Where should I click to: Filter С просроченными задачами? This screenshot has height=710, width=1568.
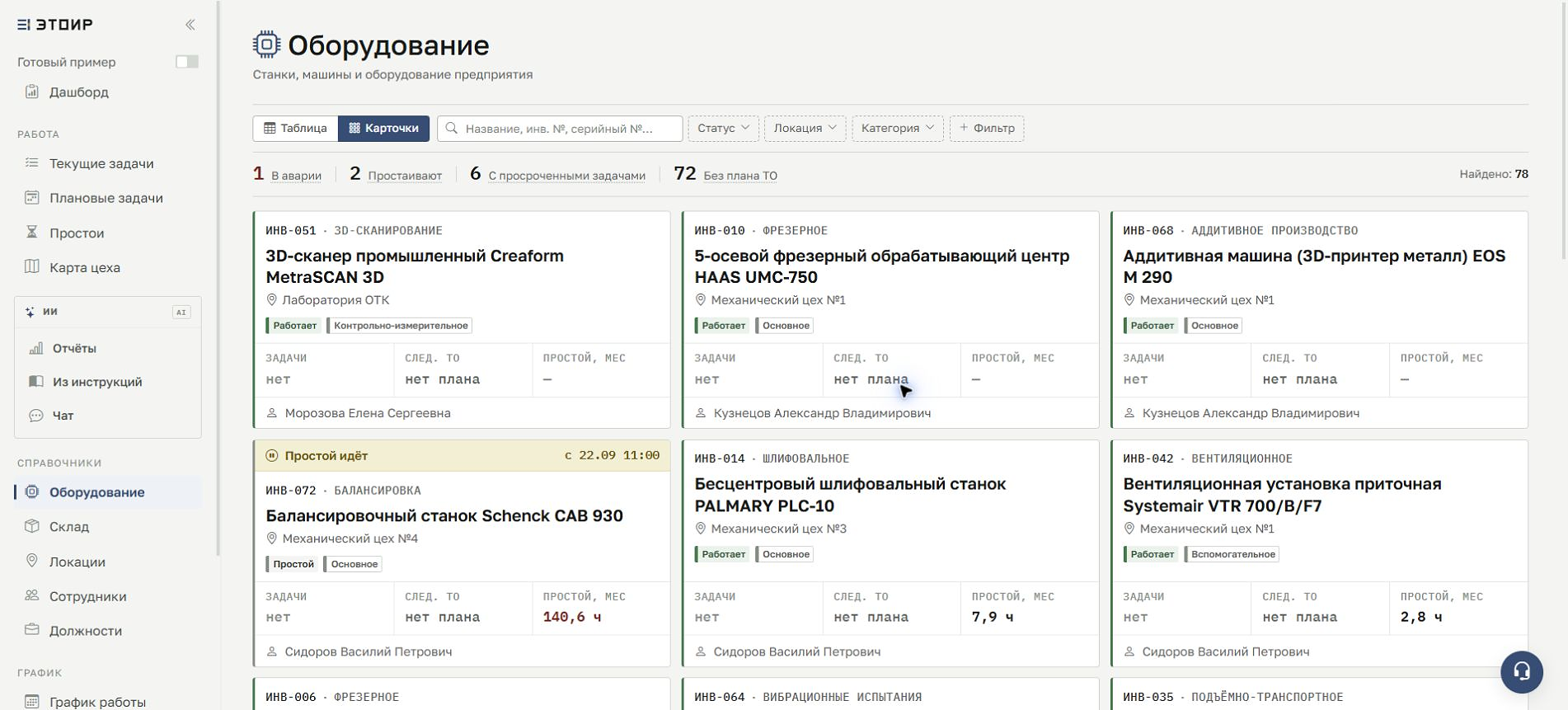click(x=567, y=176)
